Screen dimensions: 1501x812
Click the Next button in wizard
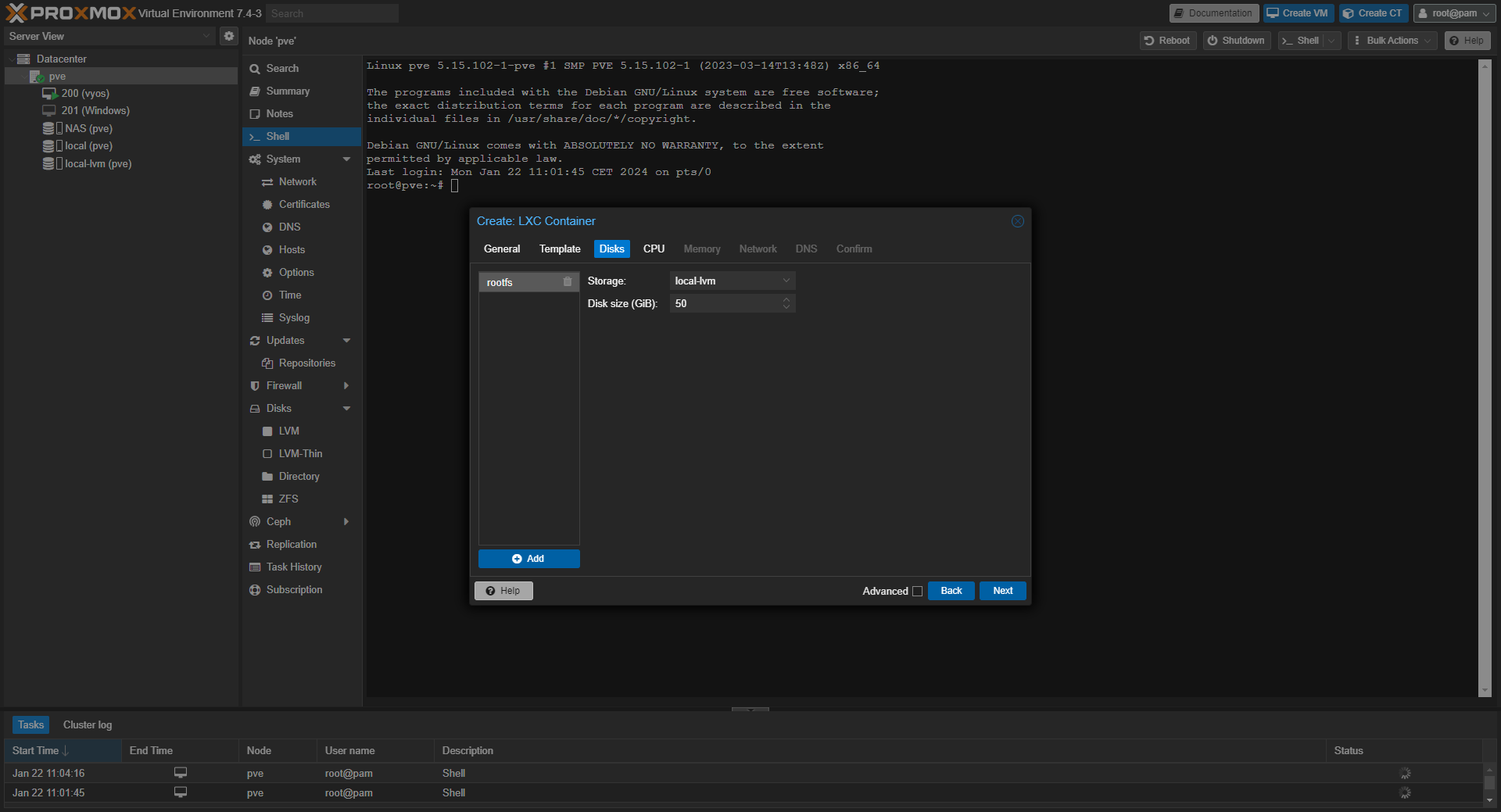(1003, 591)
